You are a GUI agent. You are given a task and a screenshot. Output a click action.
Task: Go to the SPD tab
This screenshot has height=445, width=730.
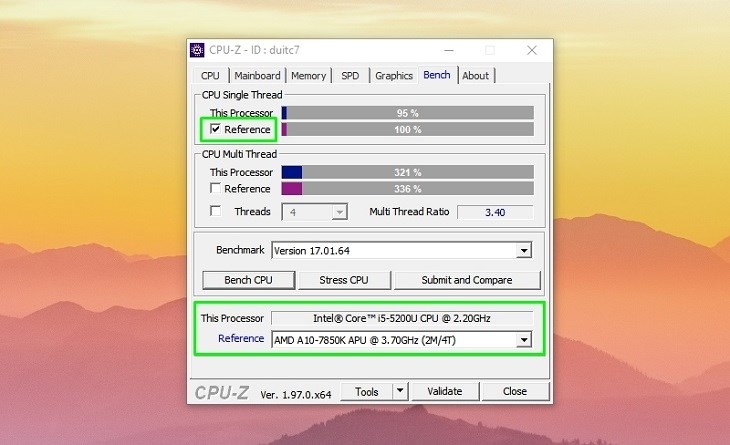350,76
